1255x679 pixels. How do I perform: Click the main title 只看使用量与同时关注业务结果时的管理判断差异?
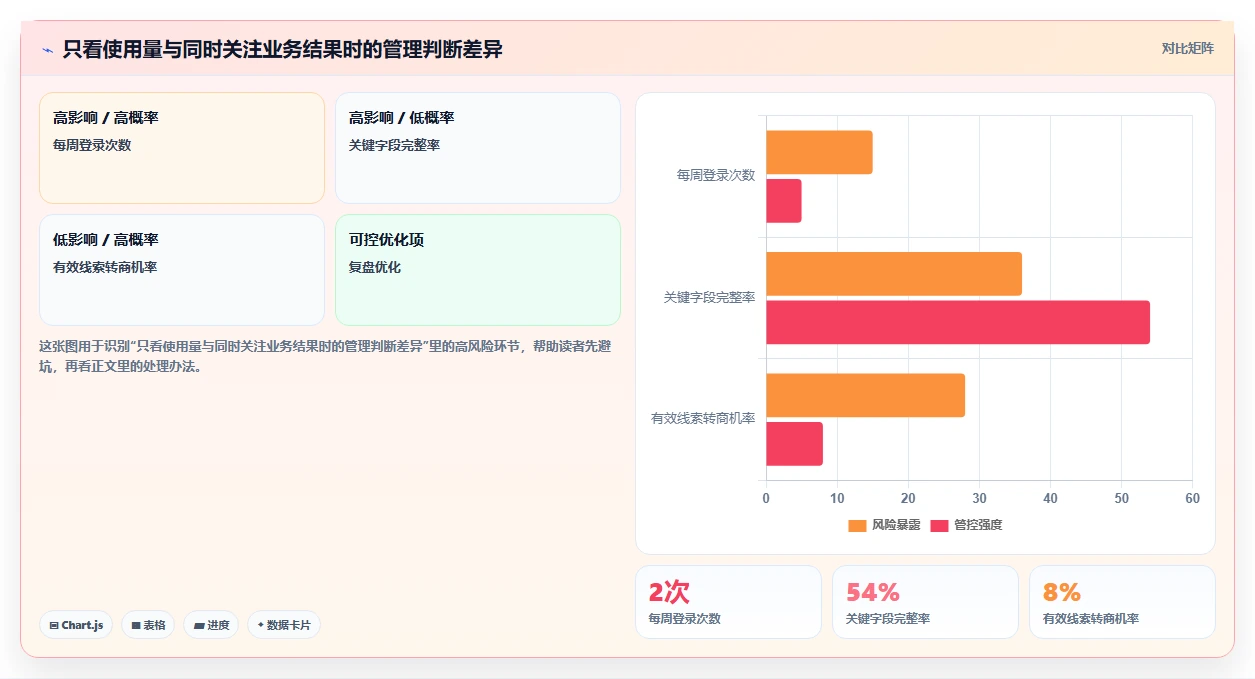pyautogui.click(x=282, y=50)
